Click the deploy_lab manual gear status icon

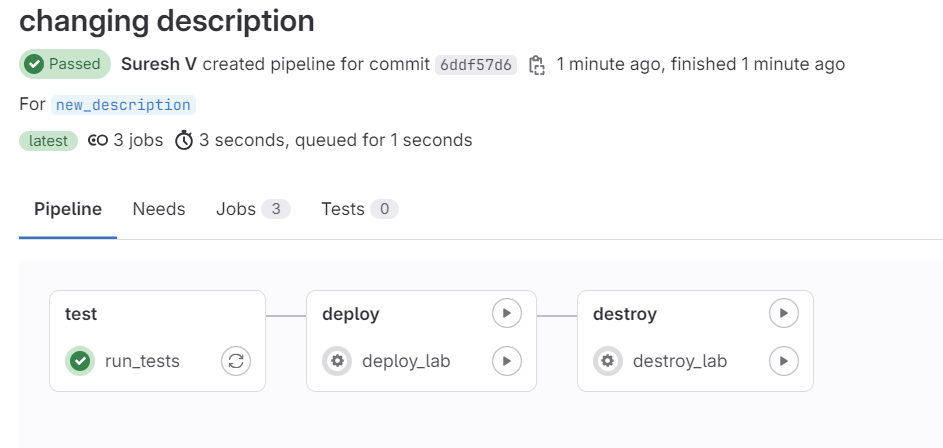pos(338,361)
